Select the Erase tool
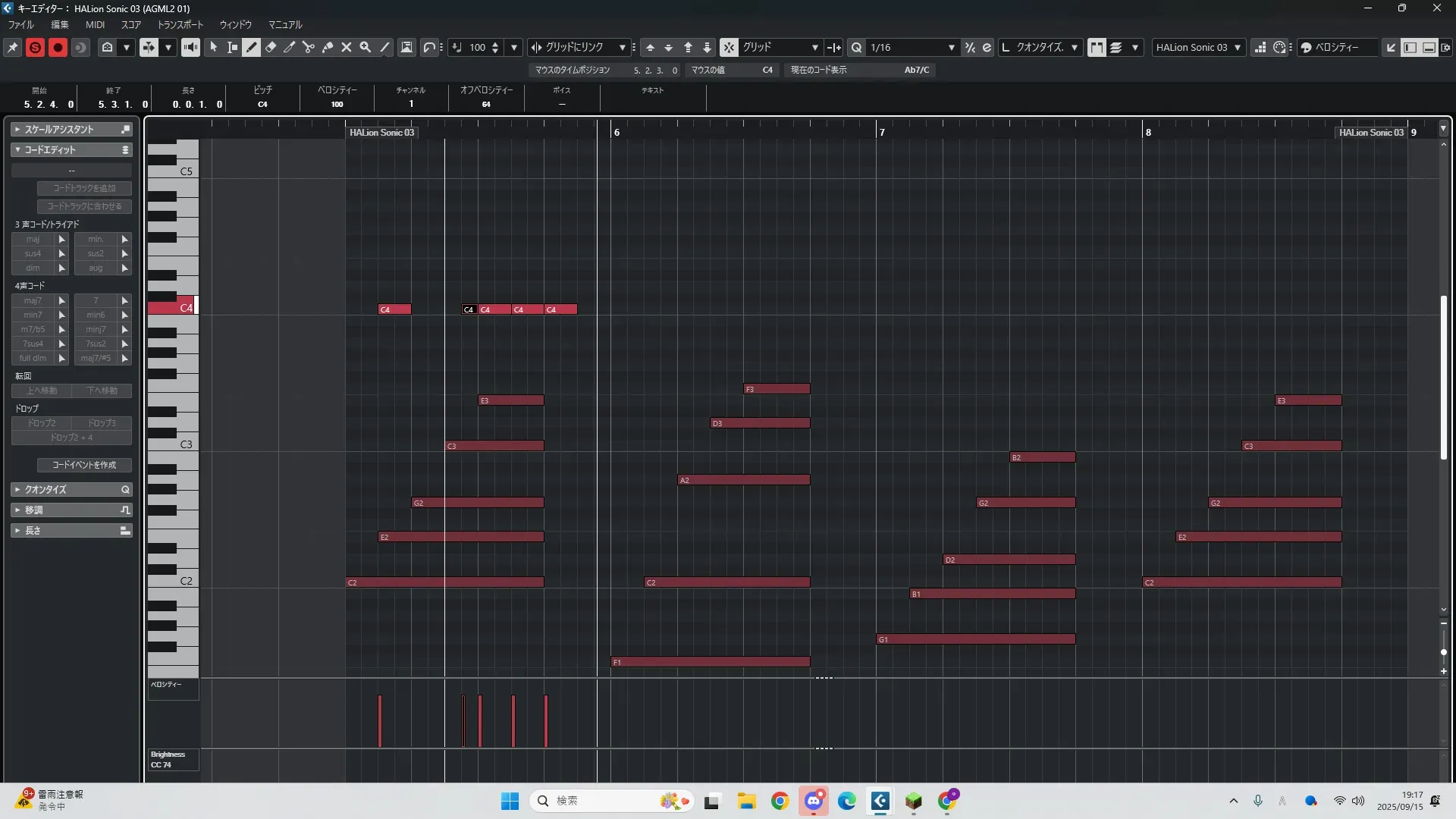The image size is (1456, 819). (271, 47)
